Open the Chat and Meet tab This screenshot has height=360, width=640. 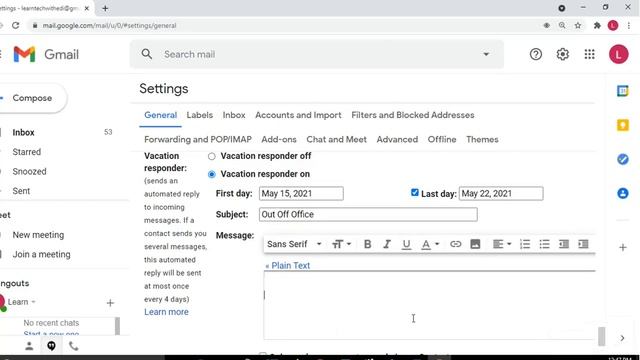(x=336, y=140)
